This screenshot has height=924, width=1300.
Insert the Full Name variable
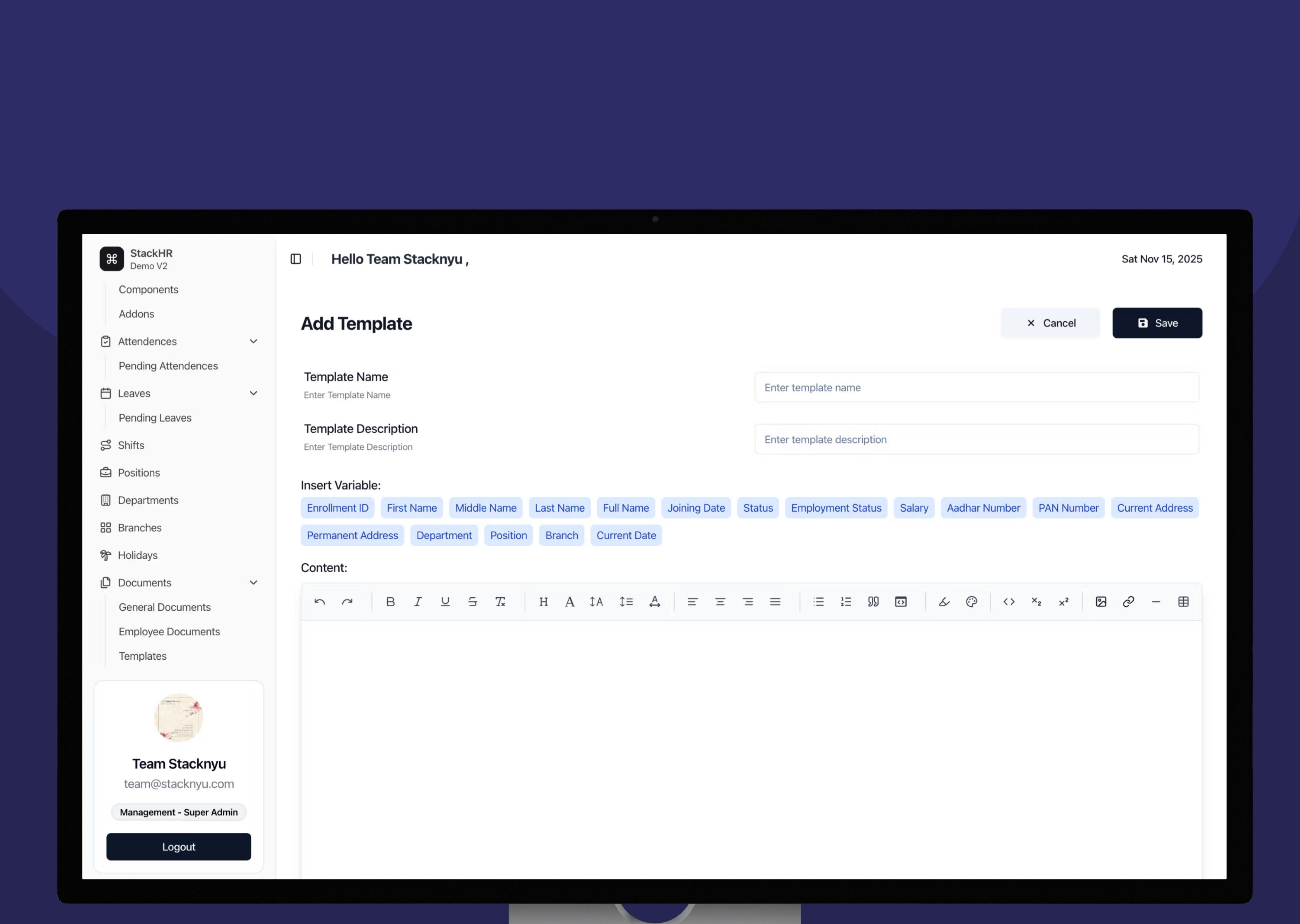point(626,508)
